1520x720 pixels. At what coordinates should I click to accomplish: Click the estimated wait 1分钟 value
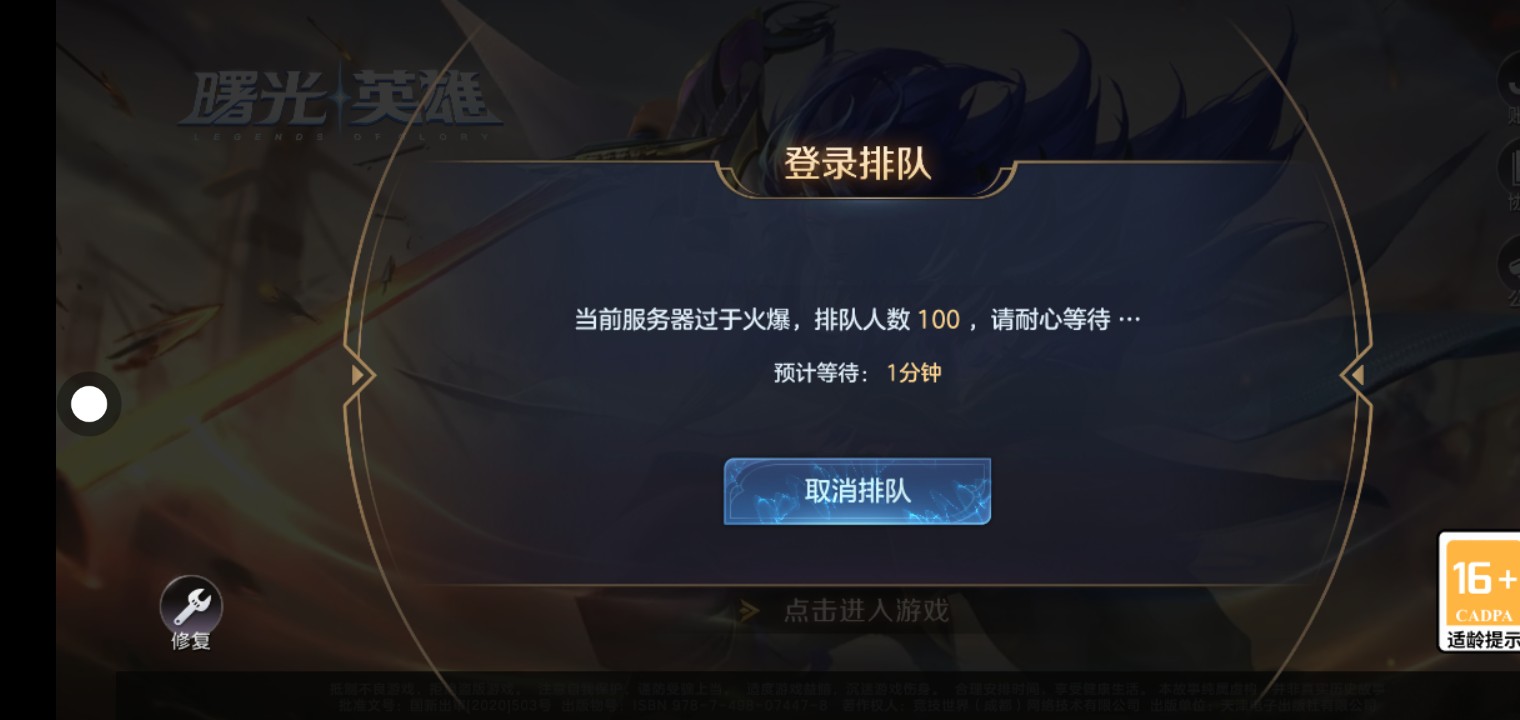(914, 373)
